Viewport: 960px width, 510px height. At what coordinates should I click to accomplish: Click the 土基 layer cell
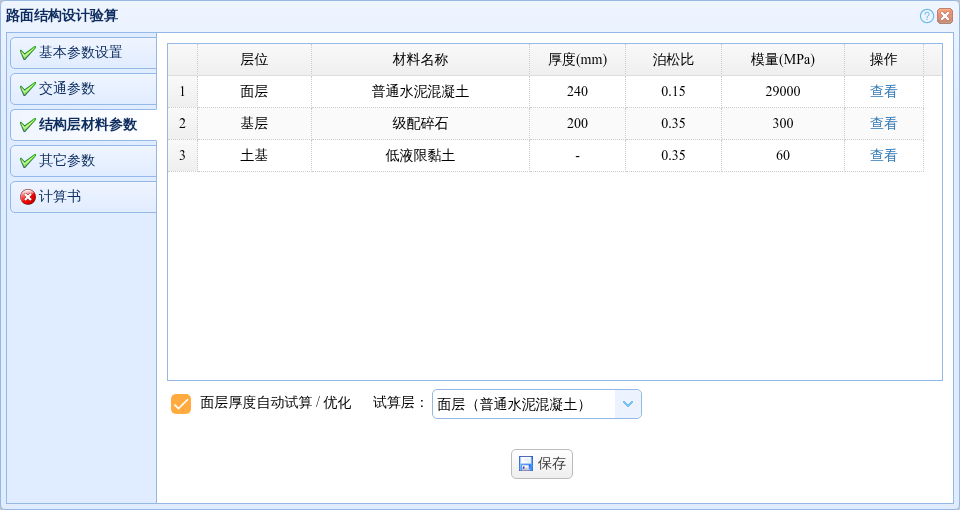pos(254,156)
